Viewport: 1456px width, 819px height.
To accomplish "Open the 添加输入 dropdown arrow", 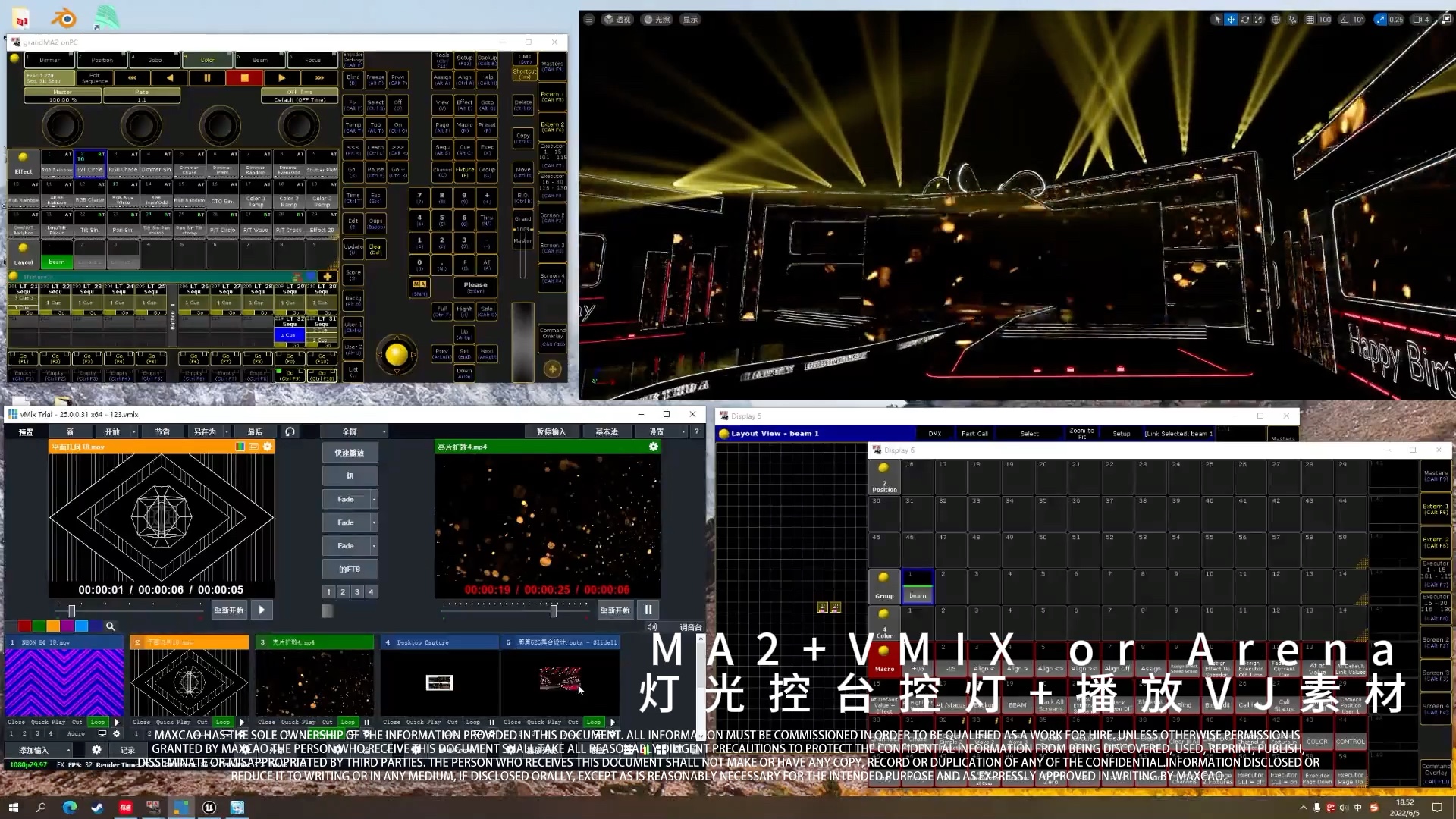I will [68, 750].
